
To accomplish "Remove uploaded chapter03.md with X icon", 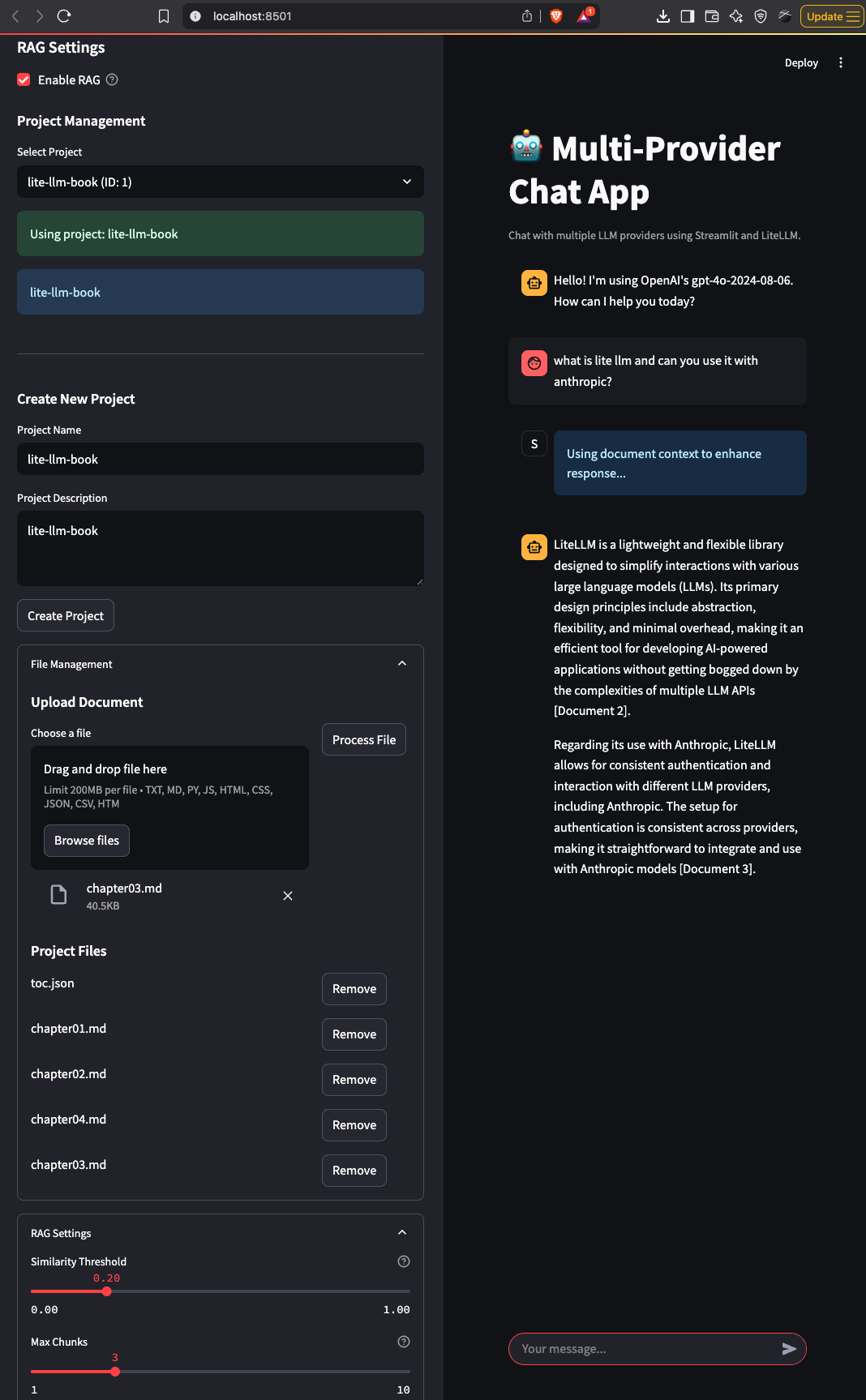I will 288,896.
